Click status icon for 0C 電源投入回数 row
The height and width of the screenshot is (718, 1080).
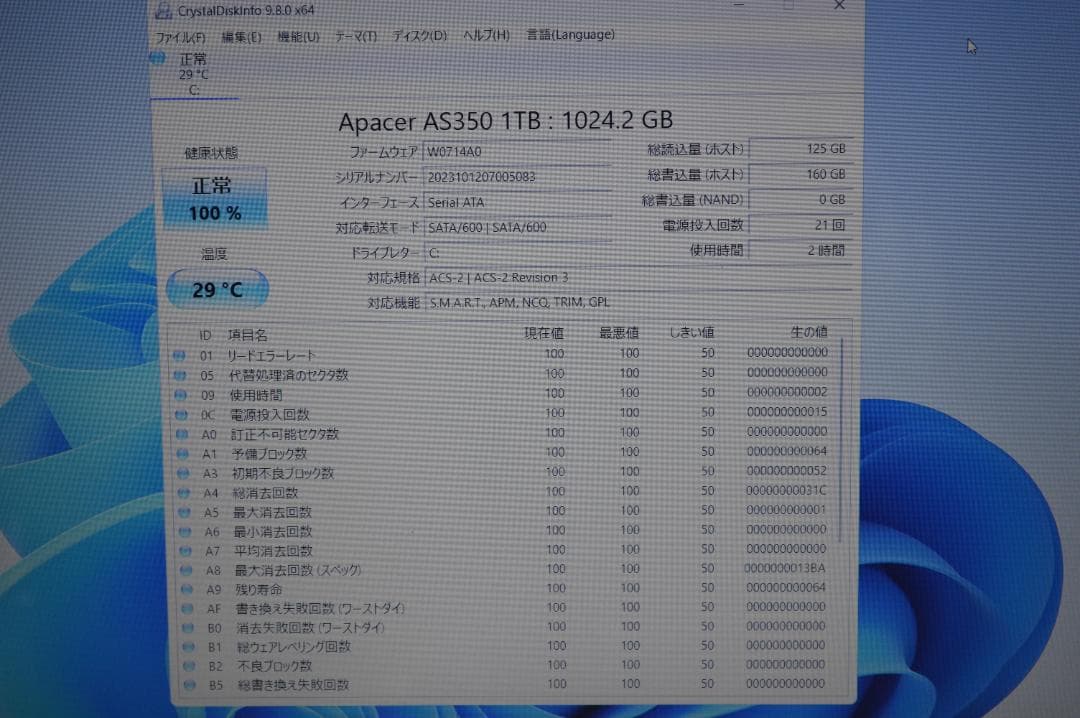click(x=181, y=415)
